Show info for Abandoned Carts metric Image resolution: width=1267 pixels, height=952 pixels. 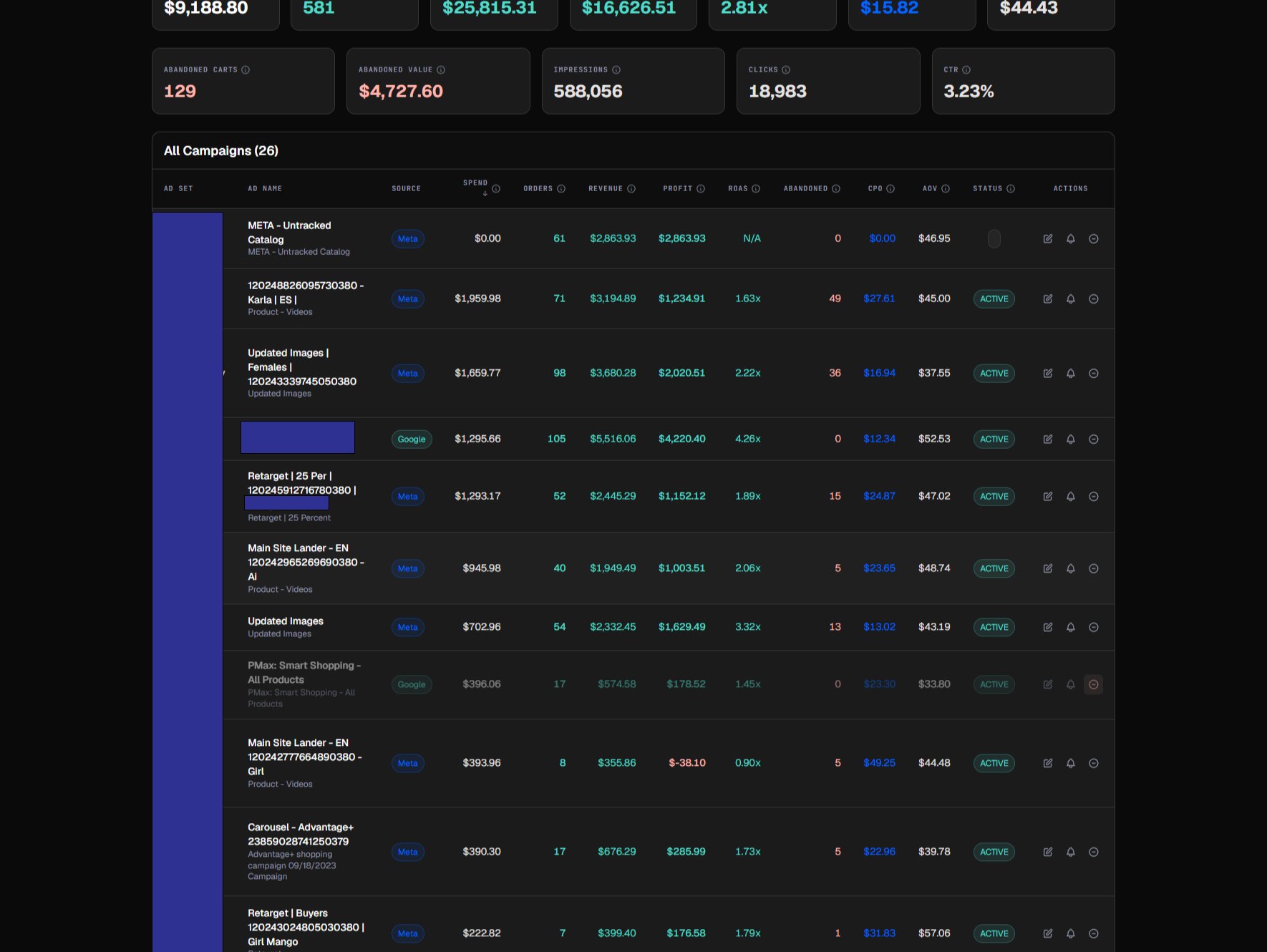point(246,70)
